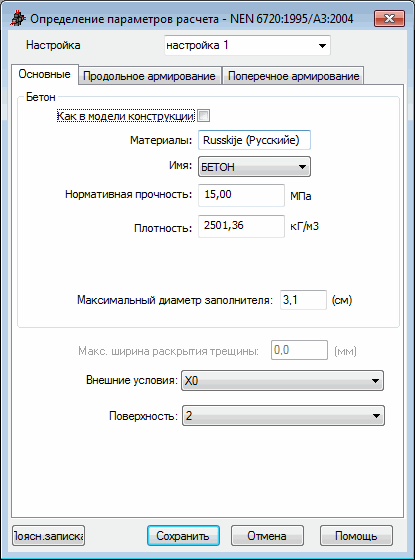Image resolution: width=415 pixels, height=560 pixels.
Task: Click the 'настройка 1' combo box text
Action: coord(197,45)
